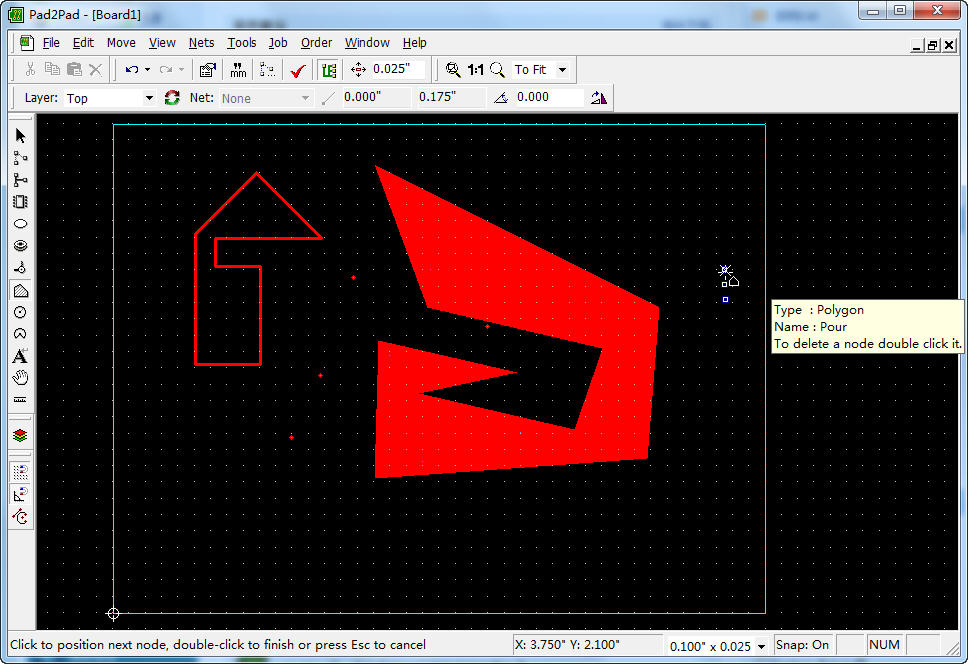Choose the ruler measure tool
The image size is (968, 664).
click(x=20, y=399)
